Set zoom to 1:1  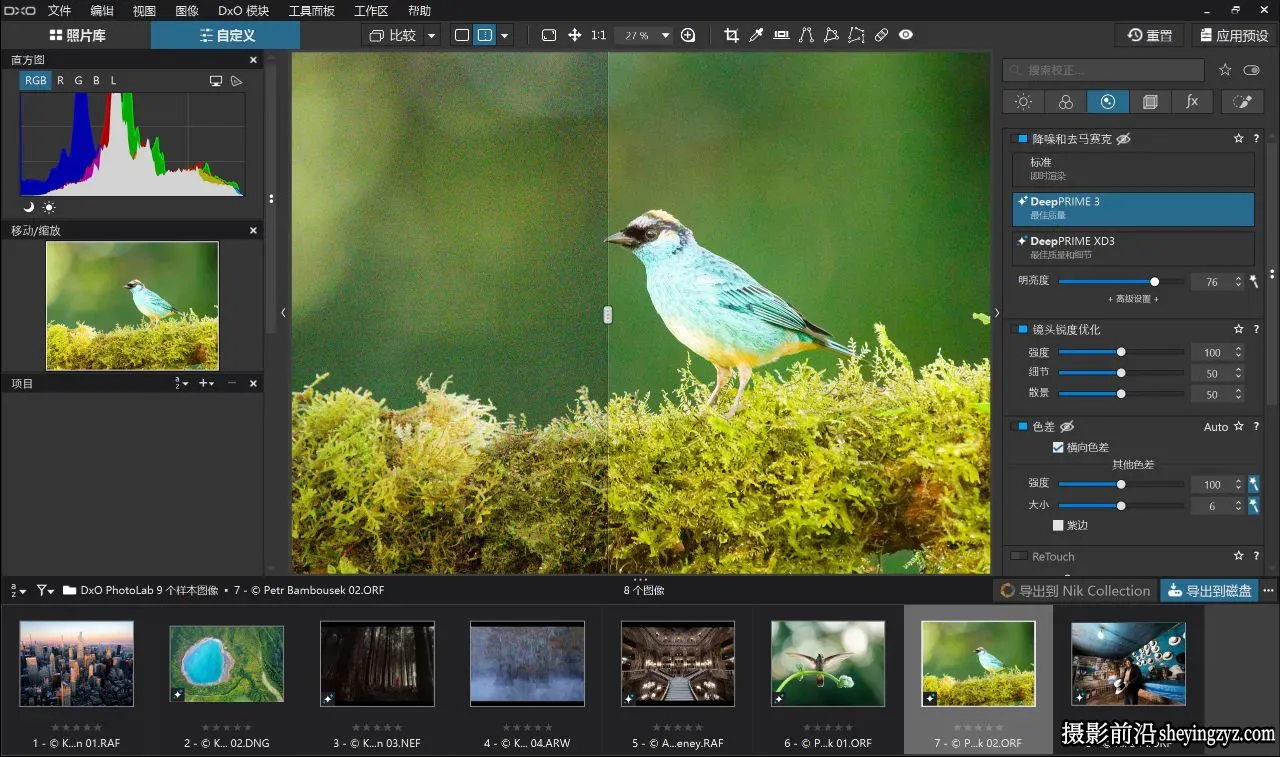point(599,35)
